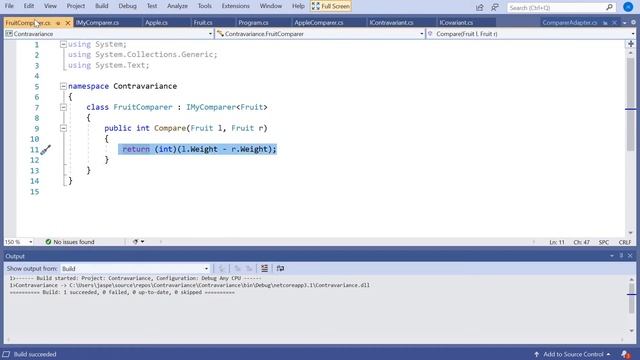Click the highlighted return statement
Image resolution: width=640 pixels, height=360 pixels.
pyautogui.click(x=198, y=149)
